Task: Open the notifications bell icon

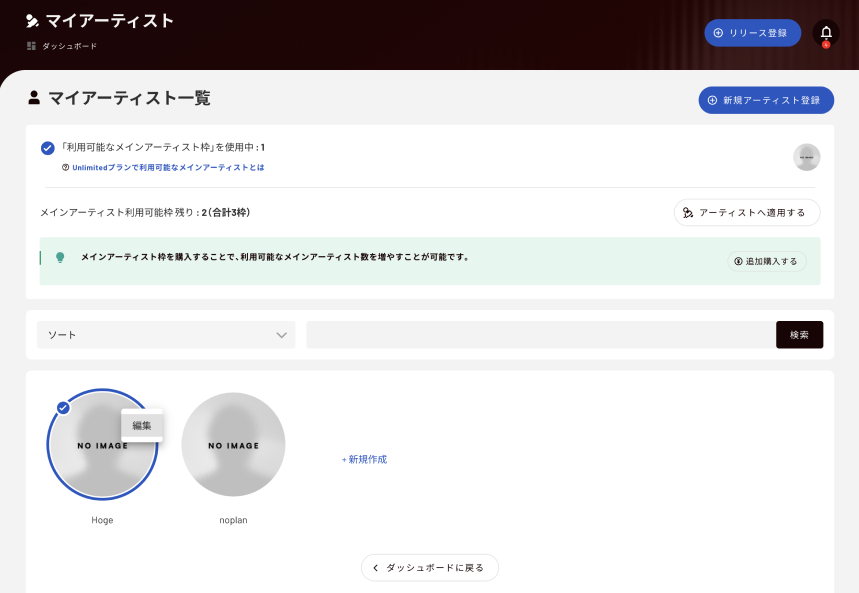Action: click(826, 33)
